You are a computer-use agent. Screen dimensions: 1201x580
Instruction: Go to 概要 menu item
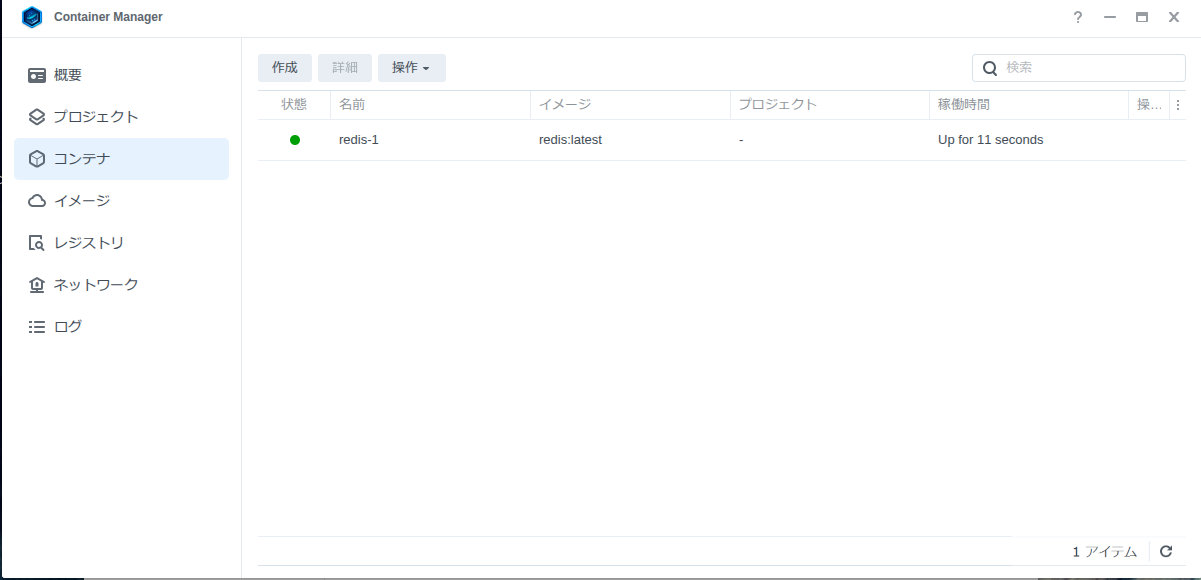click(x=121, y=75)
